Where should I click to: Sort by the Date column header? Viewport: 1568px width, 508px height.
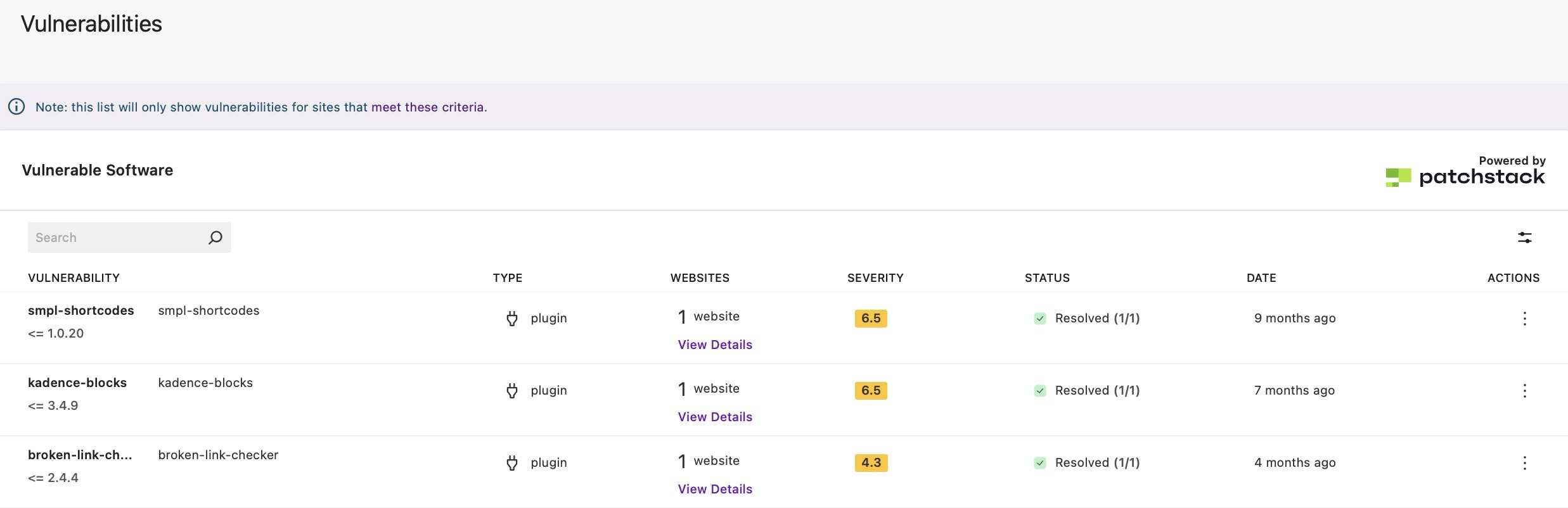[1261, 278]
